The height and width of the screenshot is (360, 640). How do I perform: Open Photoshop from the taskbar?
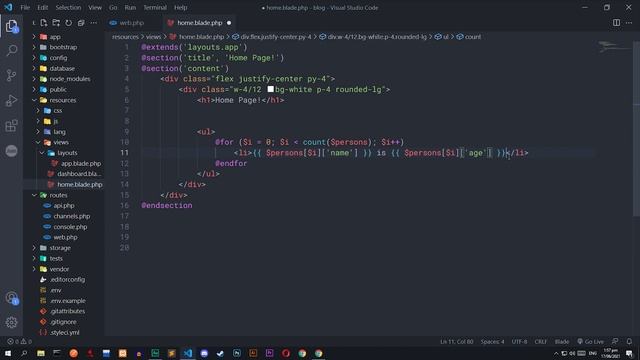point(237,353)
